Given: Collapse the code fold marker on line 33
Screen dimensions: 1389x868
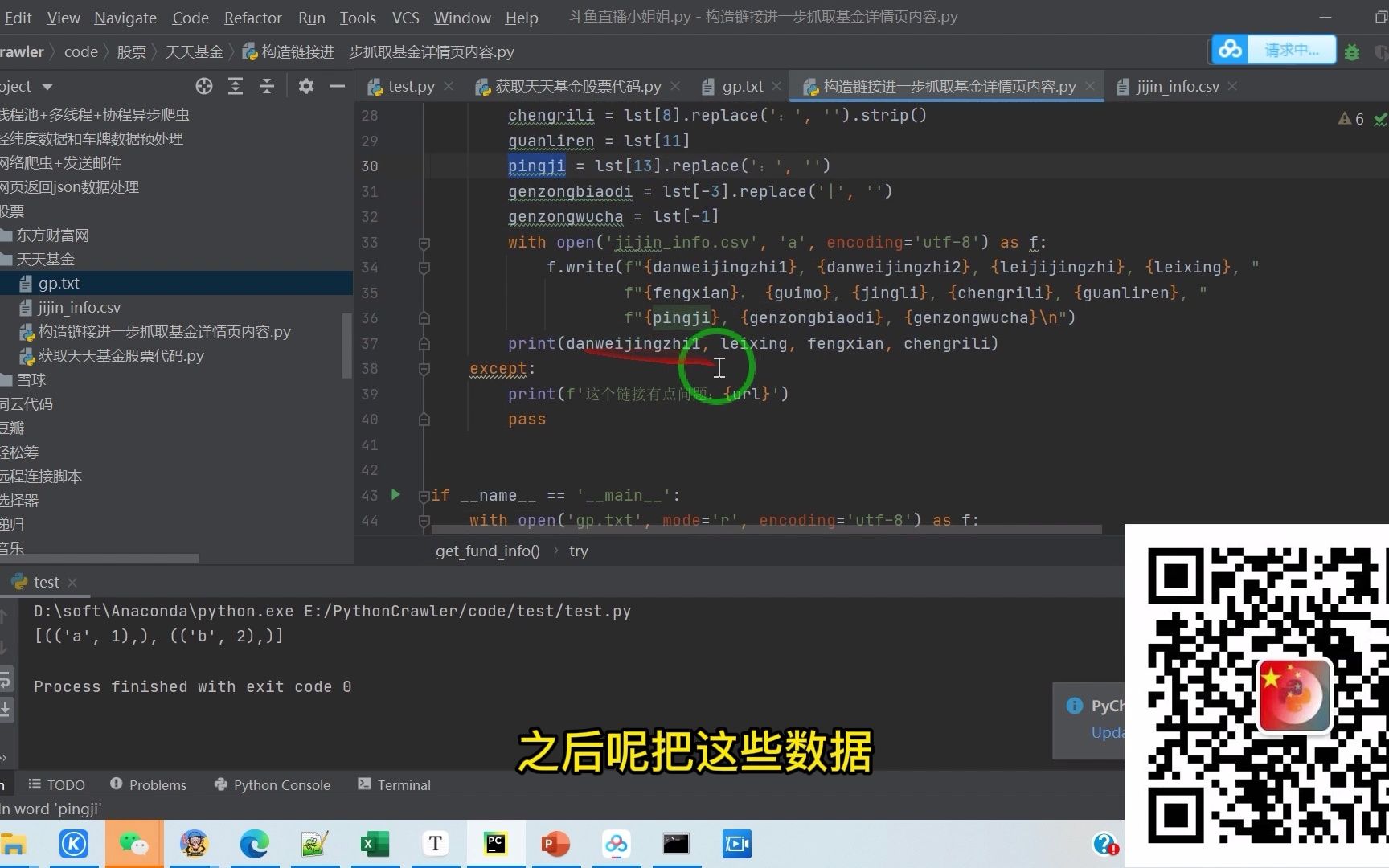Looking at the screenshot, I should click(x=424, y=243).
